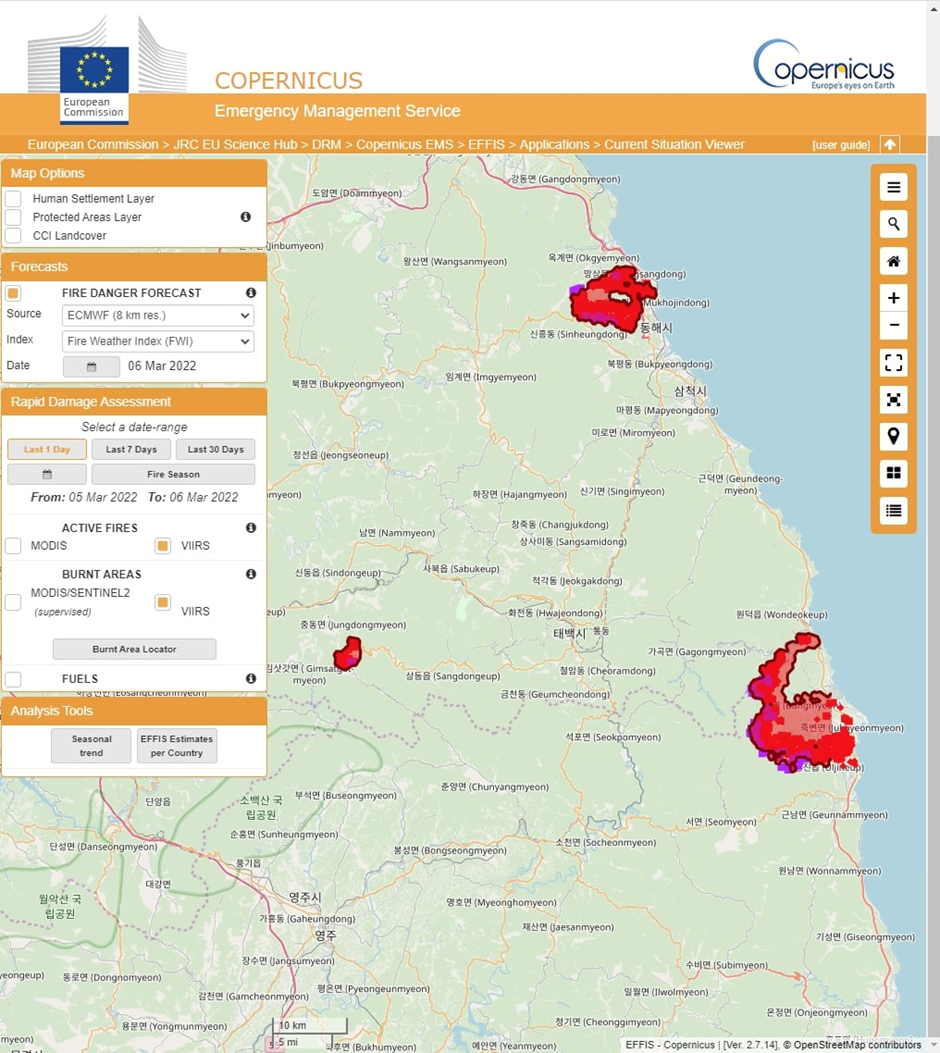The image size is (940, 1053).
Task: Enable Protected Areas Layer checkbox
Action: [13, 217]
